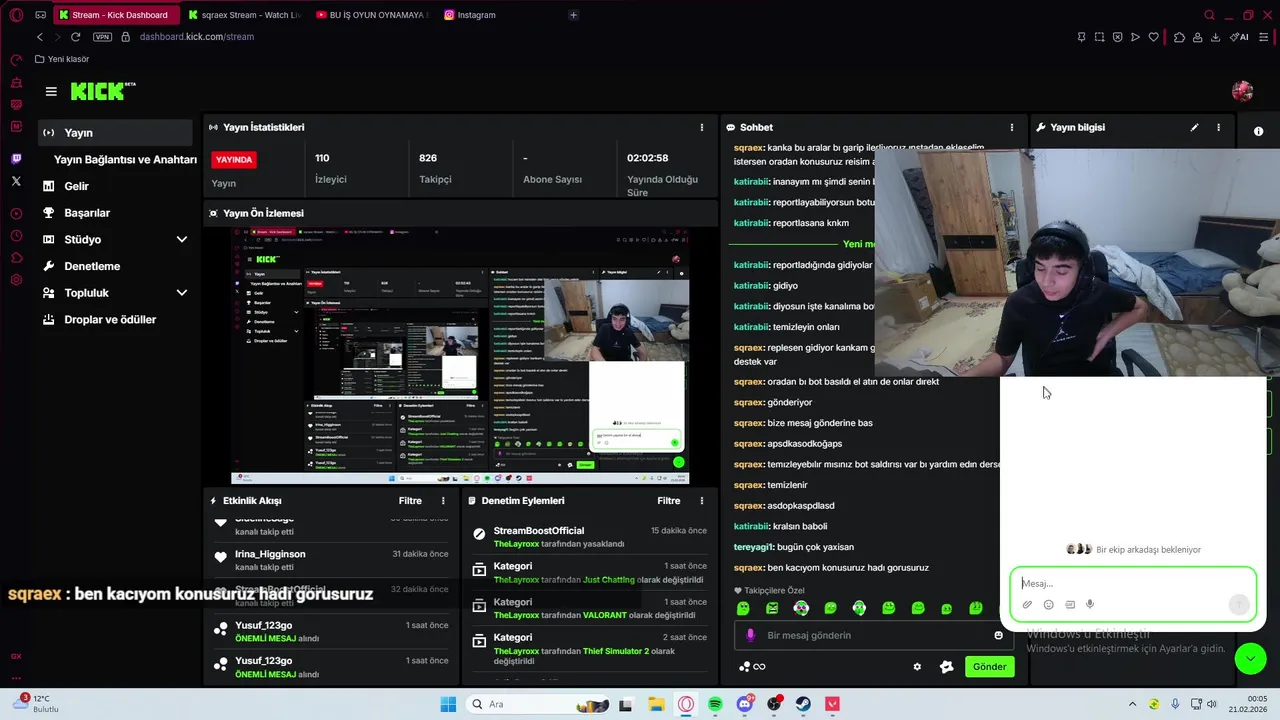Switch to the YouTube browser tab
Viewport: 1280px width, 720px height.
click(x=371, y=15)
